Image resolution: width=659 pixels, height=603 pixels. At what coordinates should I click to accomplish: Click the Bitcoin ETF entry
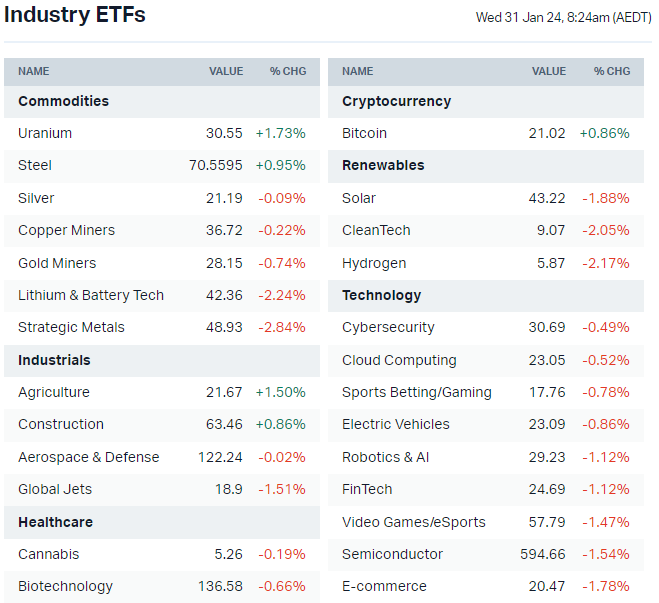[364, 133]
